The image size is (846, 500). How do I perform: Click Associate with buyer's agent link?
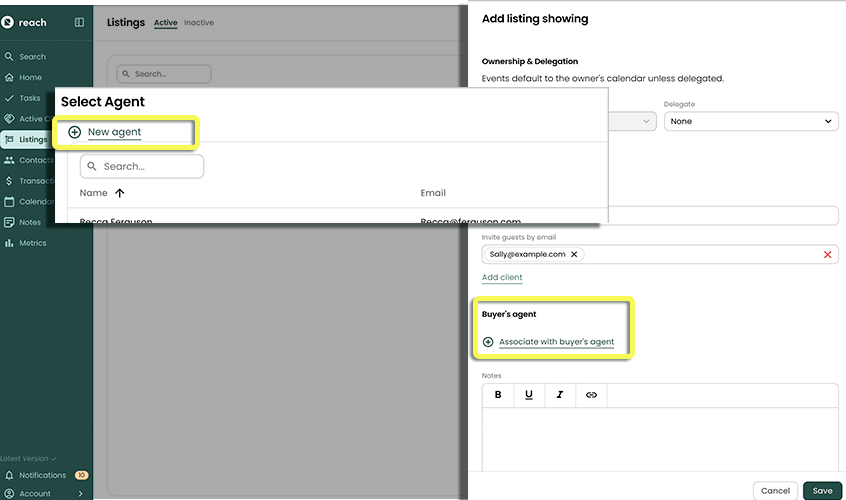[556, 342]
